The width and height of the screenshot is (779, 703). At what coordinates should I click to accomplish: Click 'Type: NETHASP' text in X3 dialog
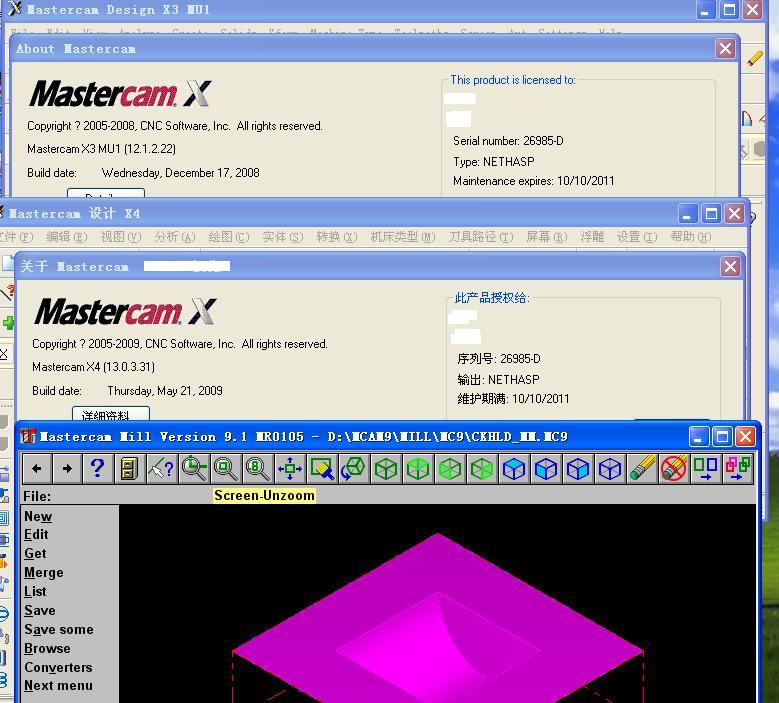(x=494, y=161)
